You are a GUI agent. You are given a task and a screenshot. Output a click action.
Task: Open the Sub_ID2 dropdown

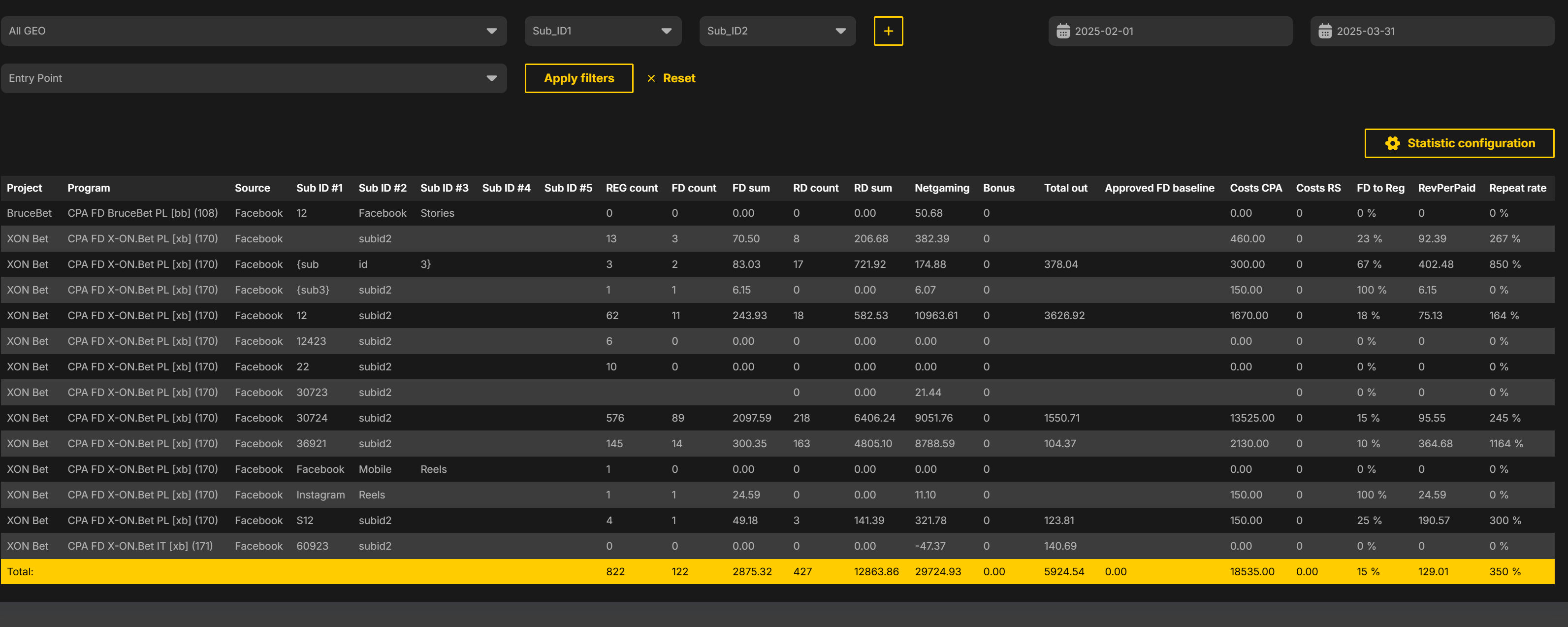tap(777, 31)
